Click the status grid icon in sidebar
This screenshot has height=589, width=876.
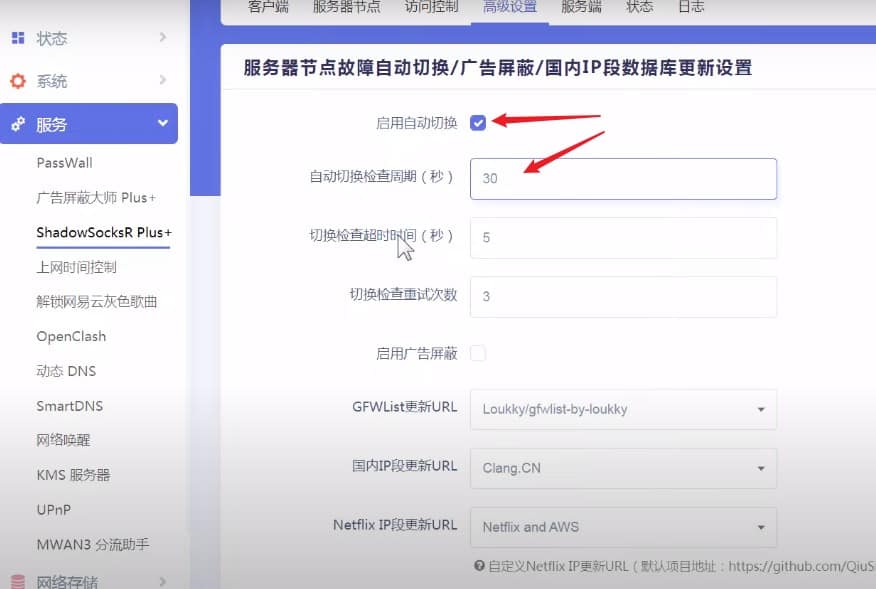[17, 39]
